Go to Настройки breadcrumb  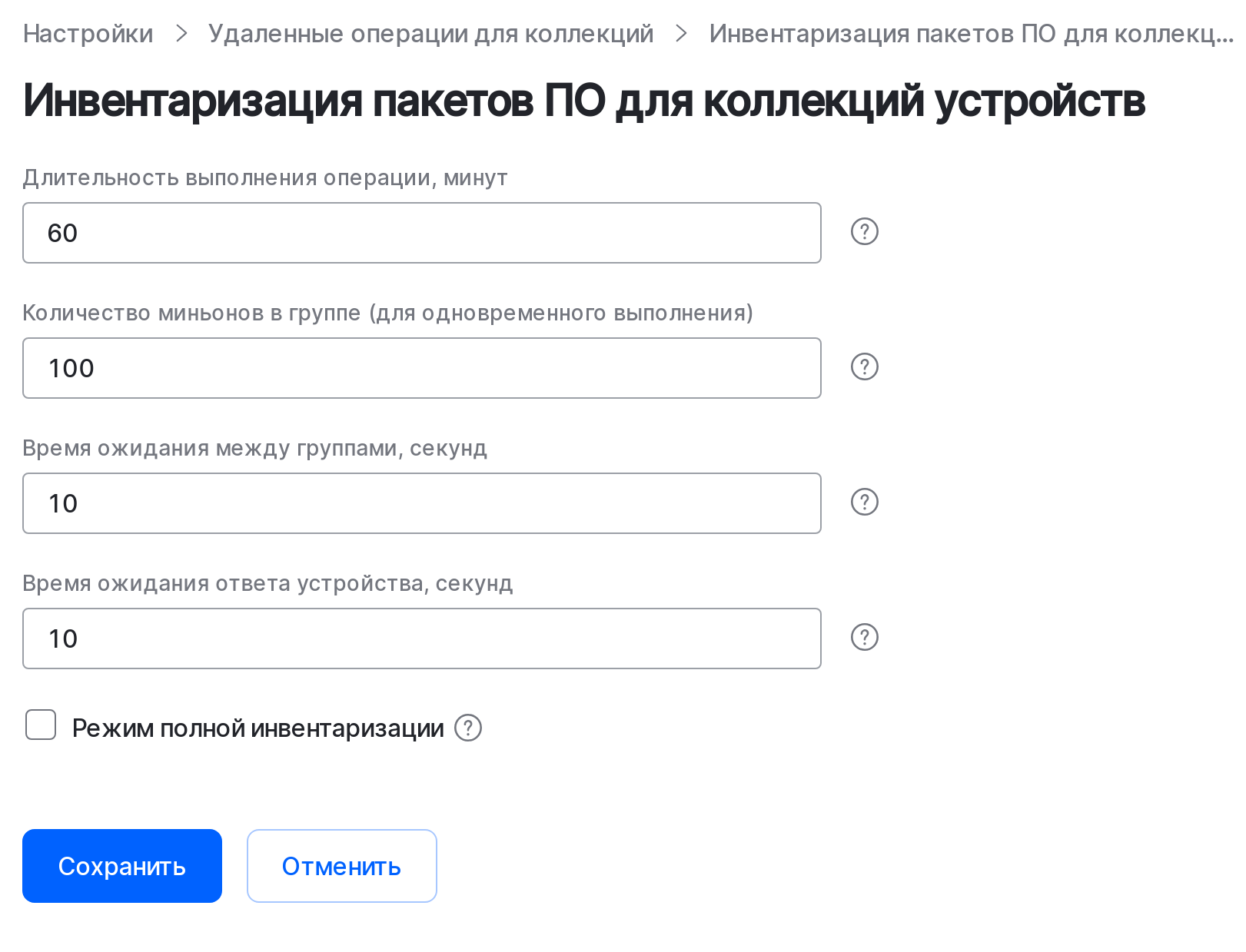point(88,34)
